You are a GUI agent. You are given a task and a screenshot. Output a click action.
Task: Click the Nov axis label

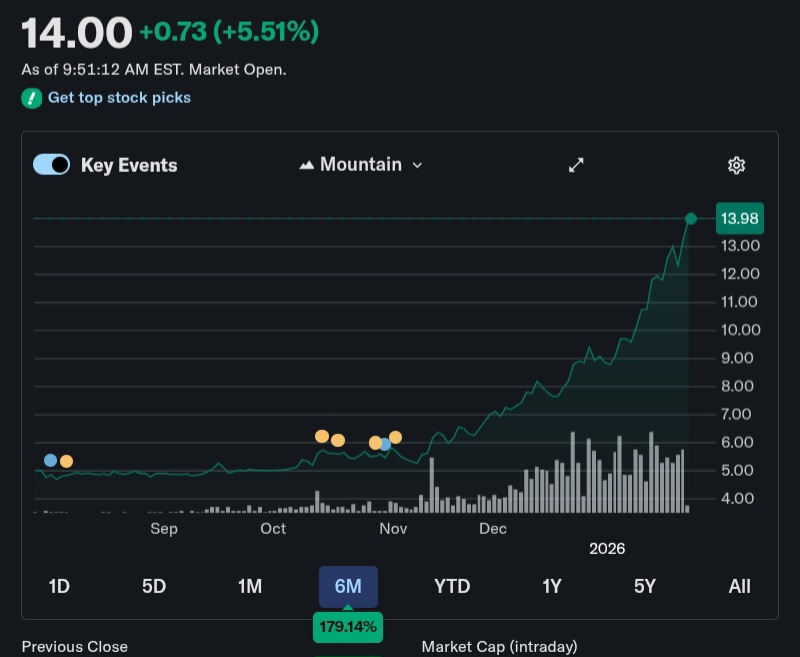coord(393,528)
